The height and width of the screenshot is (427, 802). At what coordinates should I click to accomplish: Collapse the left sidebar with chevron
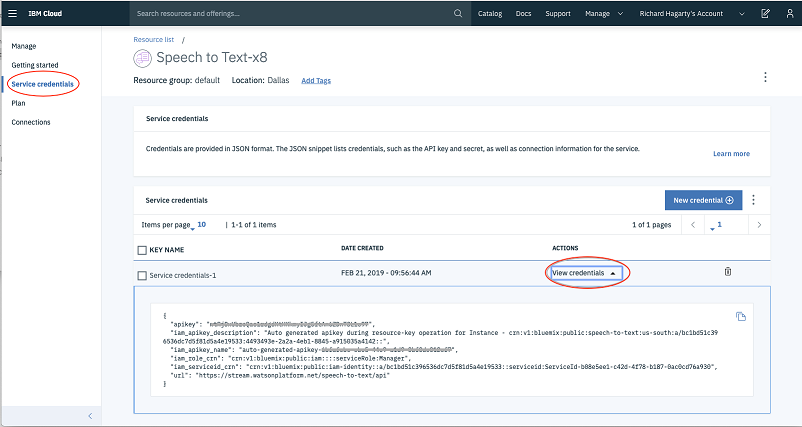point(89,416)
